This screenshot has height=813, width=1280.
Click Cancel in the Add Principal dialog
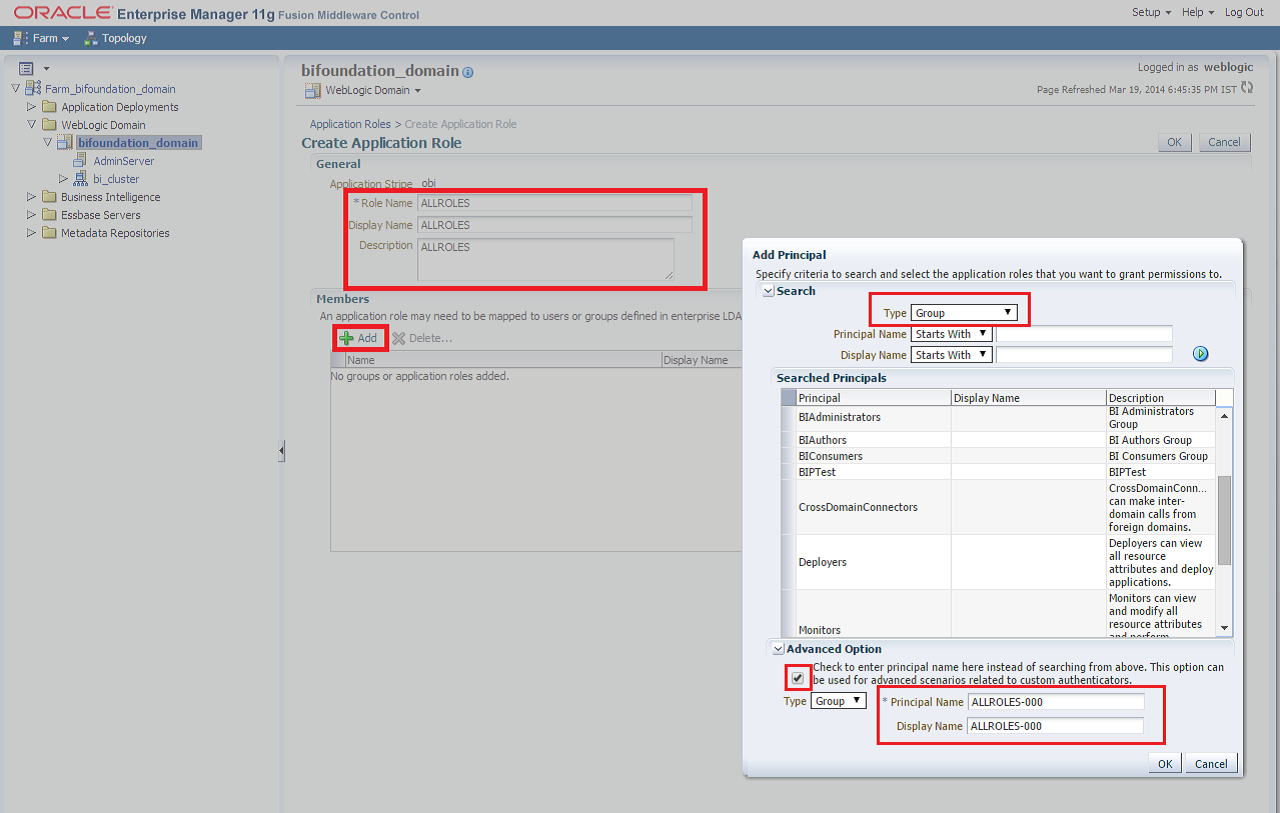click(1211, 763)
